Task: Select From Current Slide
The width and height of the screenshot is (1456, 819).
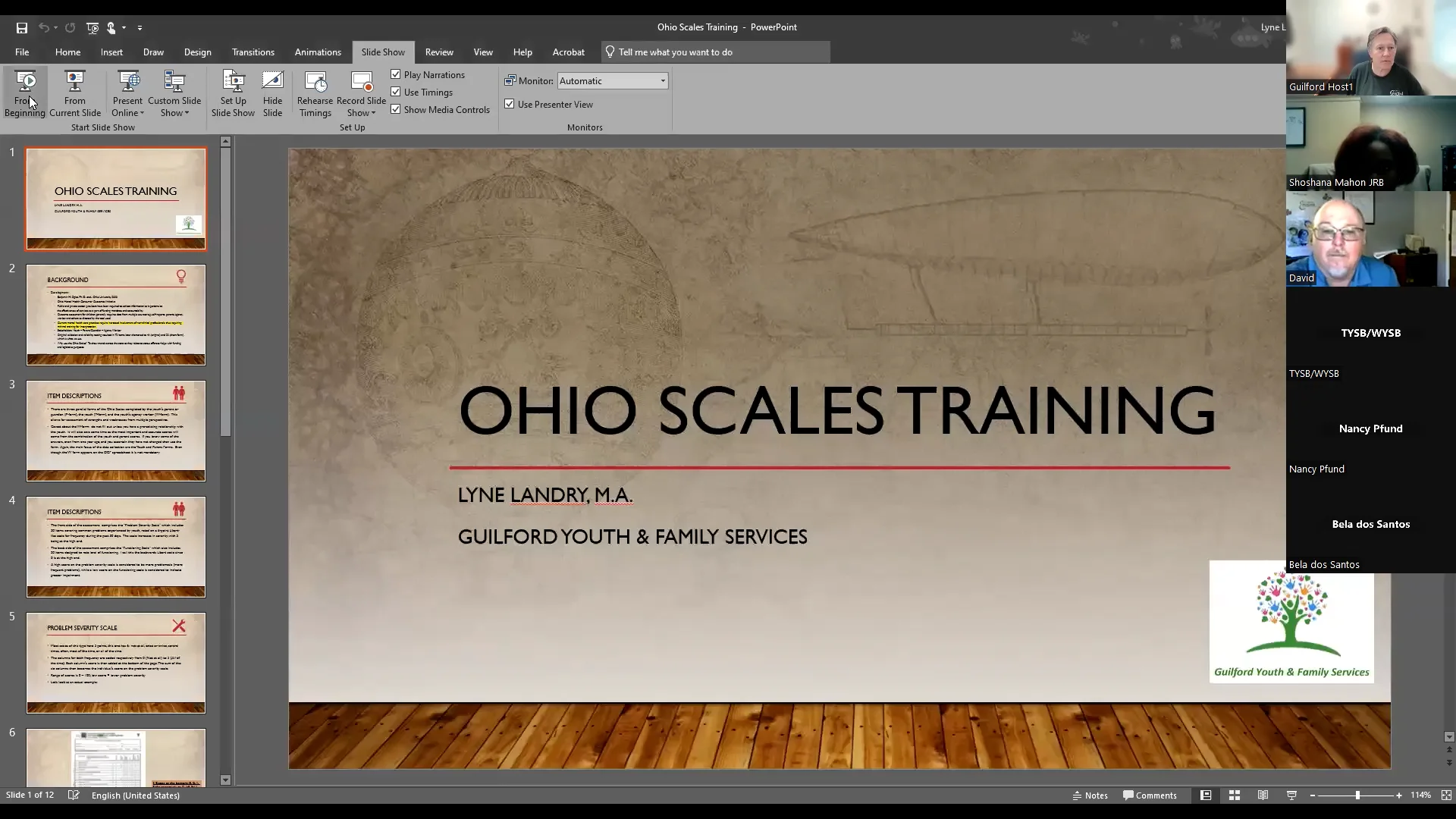Action: [x=74, y=93]
